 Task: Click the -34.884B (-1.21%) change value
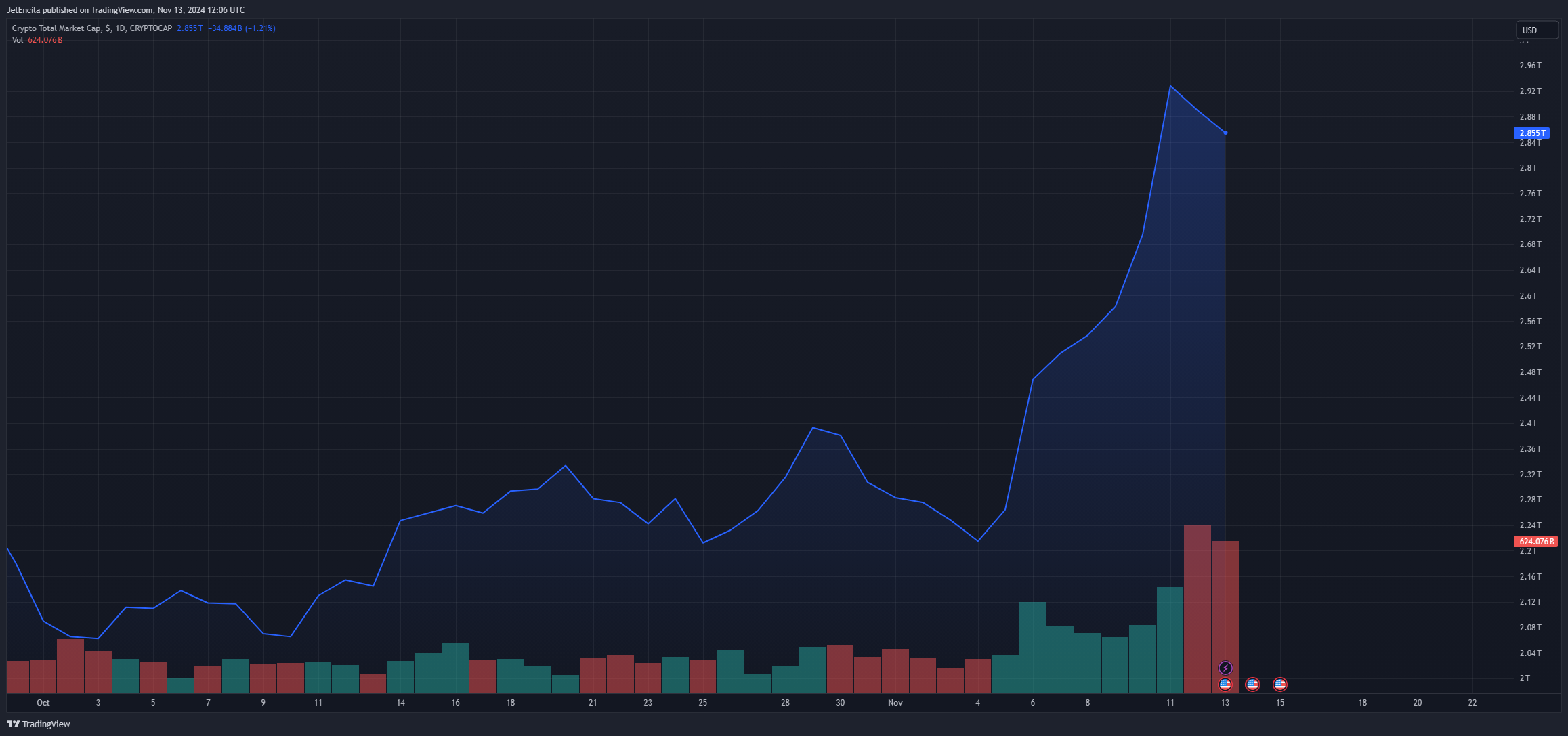point(241,28)
